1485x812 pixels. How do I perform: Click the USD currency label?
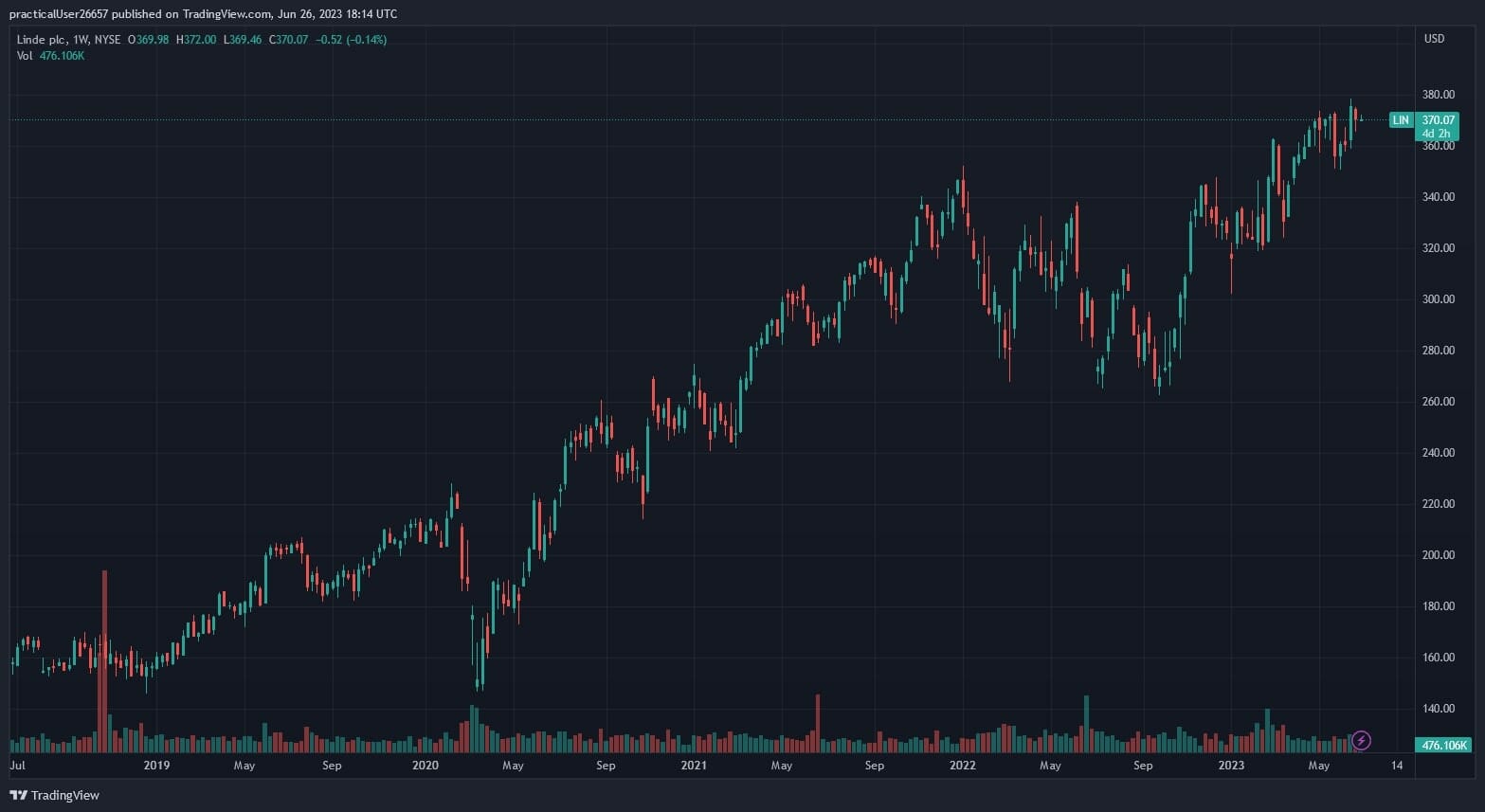[1434, 39]
